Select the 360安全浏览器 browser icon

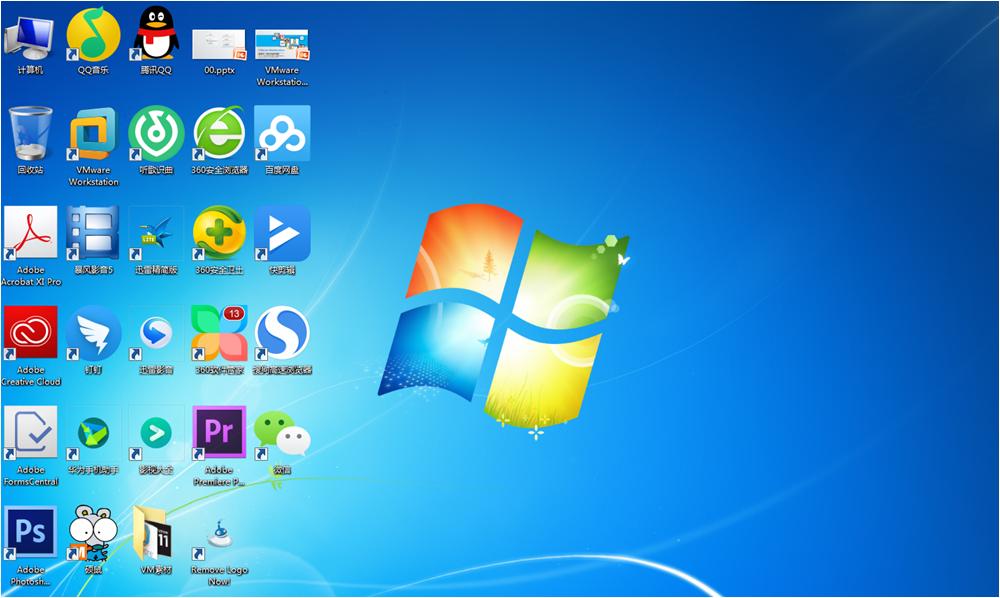pyautogui.click(x=219, y=133)
